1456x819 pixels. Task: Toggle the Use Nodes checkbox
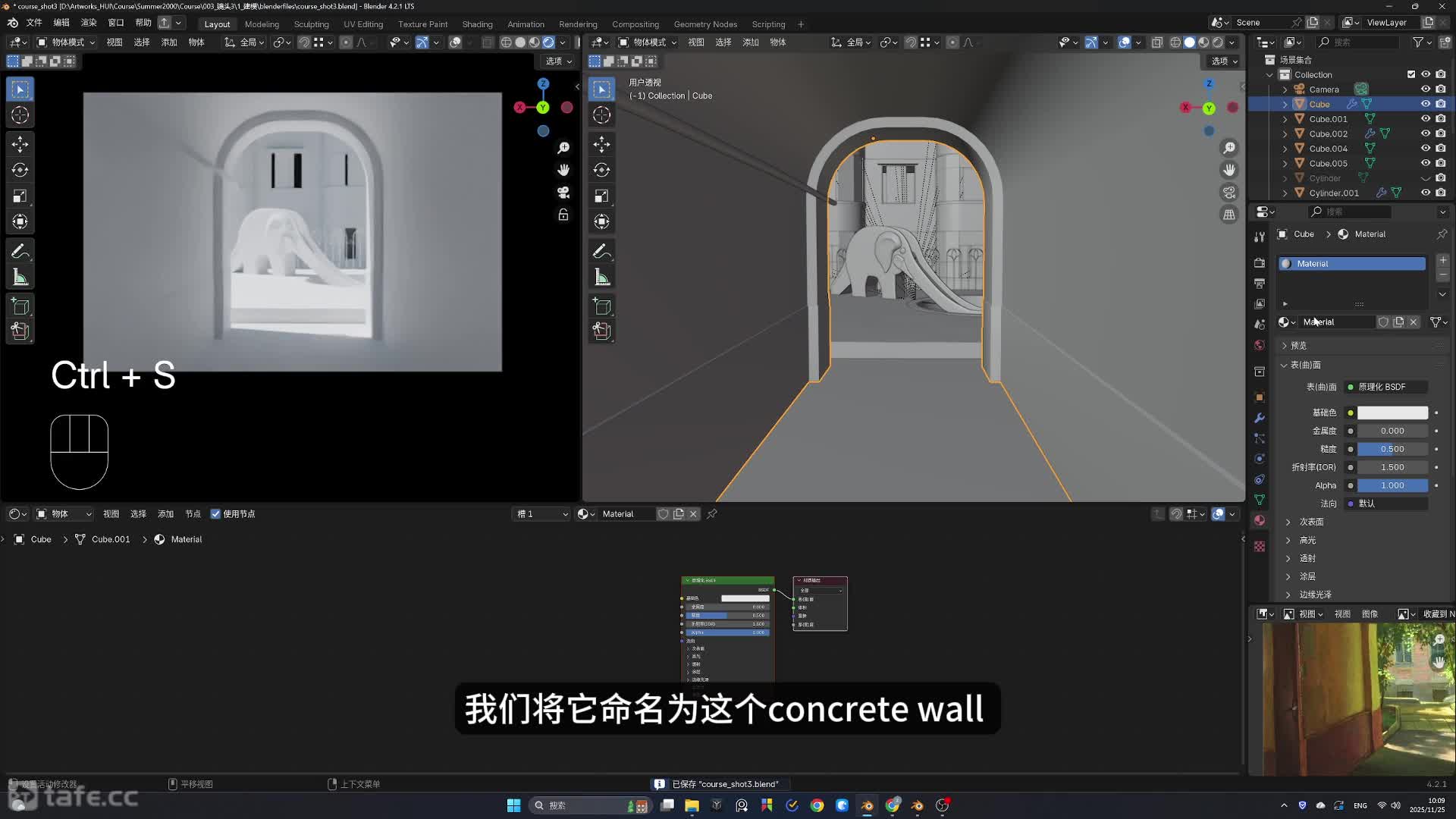click(x=216, y=514)
